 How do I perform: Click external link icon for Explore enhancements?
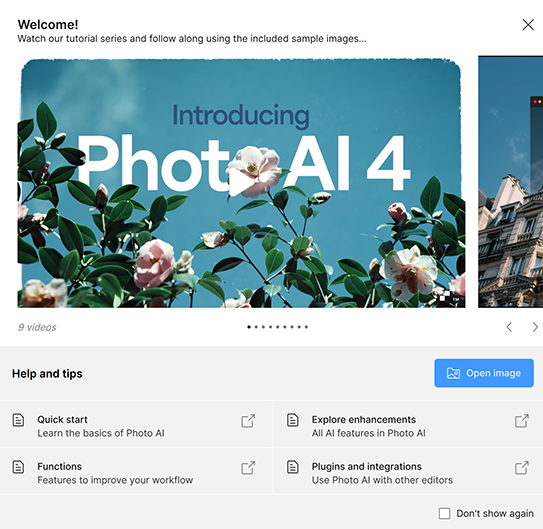(522, 421)
